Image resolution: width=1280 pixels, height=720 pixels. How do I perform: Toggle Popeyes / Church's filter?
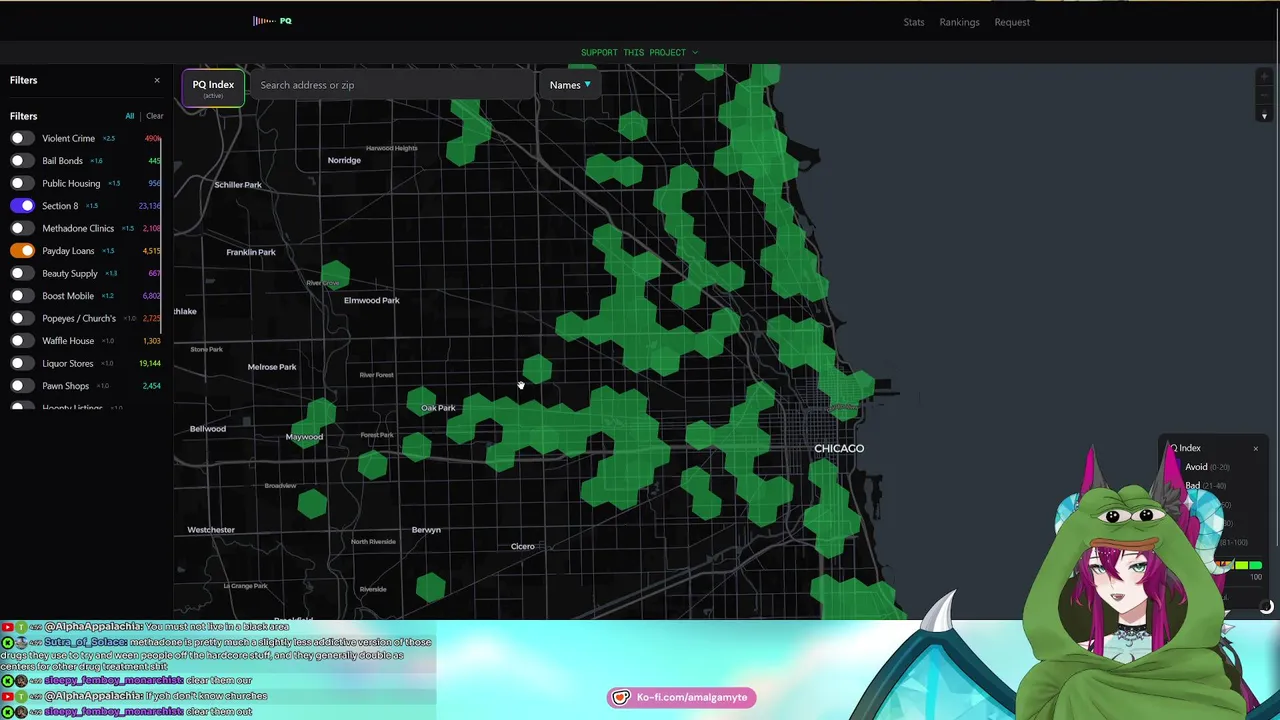(x=21, y=318)
